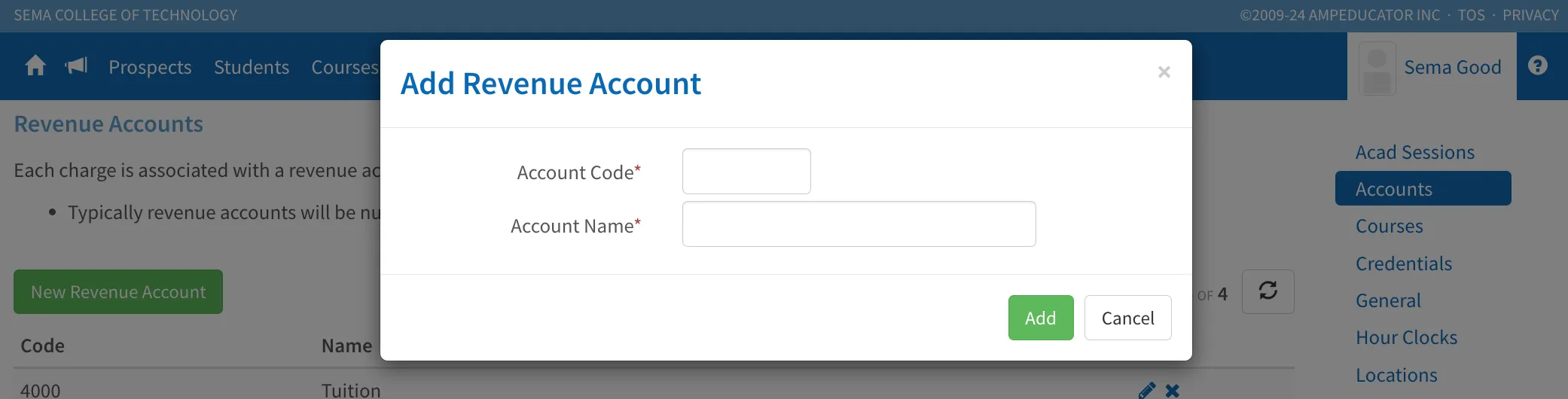Screen dimensions: 1568x399
Task: Confirm with the green Add button
Action: [1041, 318]
